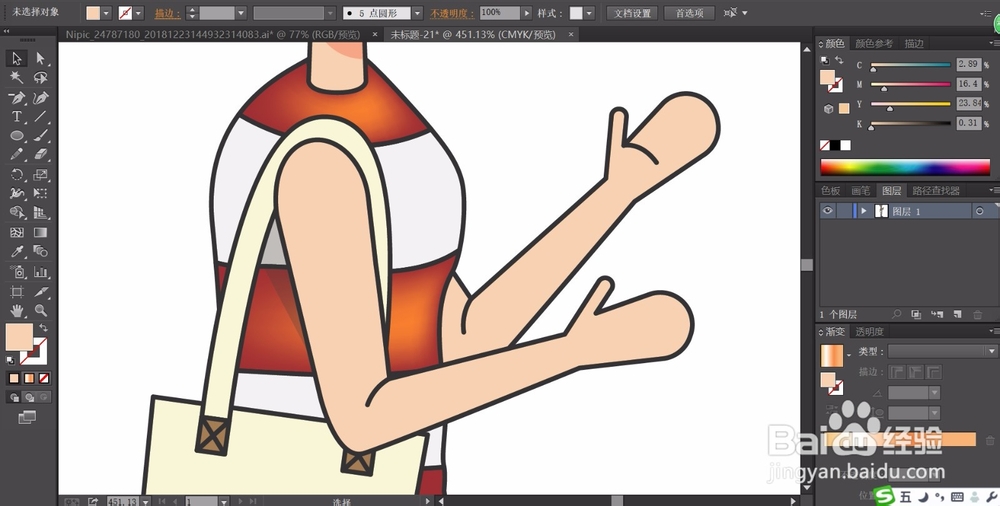
Task: Click the 文档设置 button
Action: pos(632,13)
